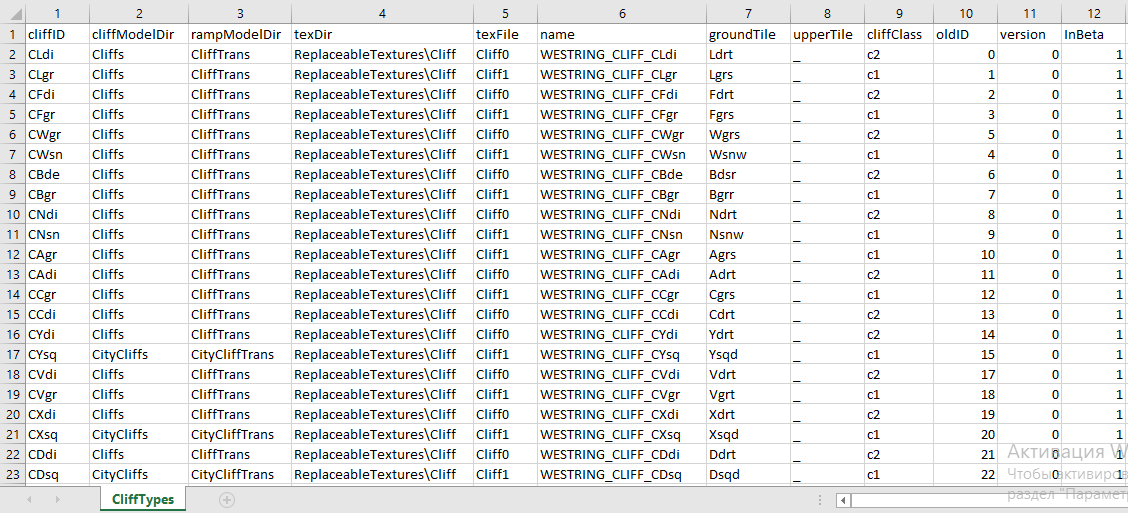Select cell WESTRING_CLIFF_CDdi

(622, 454)
